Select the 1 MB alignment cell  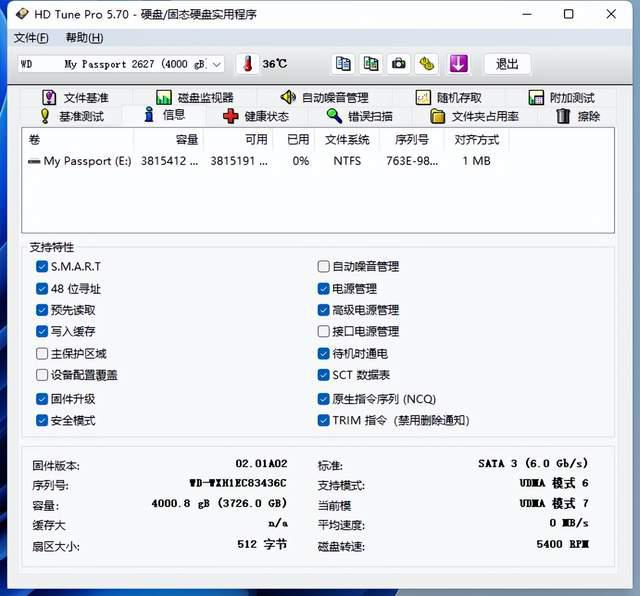pos(476,161)
